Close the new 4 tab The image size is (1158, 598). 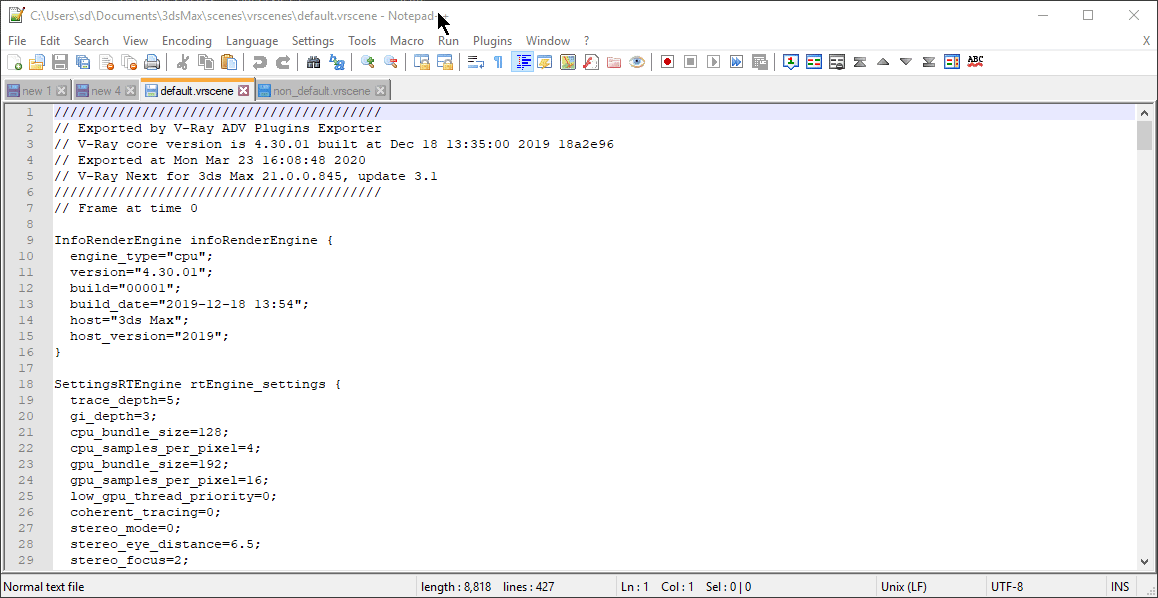point(130,91)
